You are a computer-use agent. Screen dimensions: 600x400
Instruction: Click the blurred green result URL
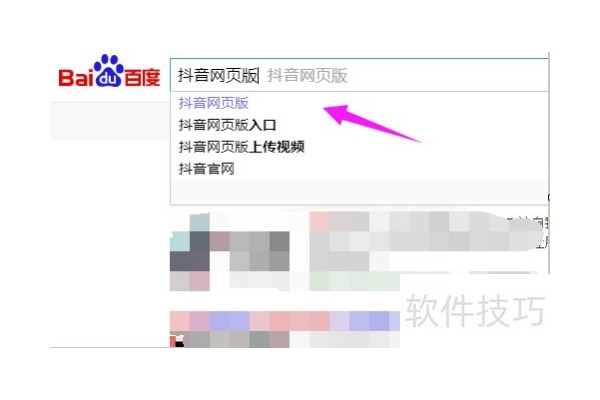click(x=355, y=281)
